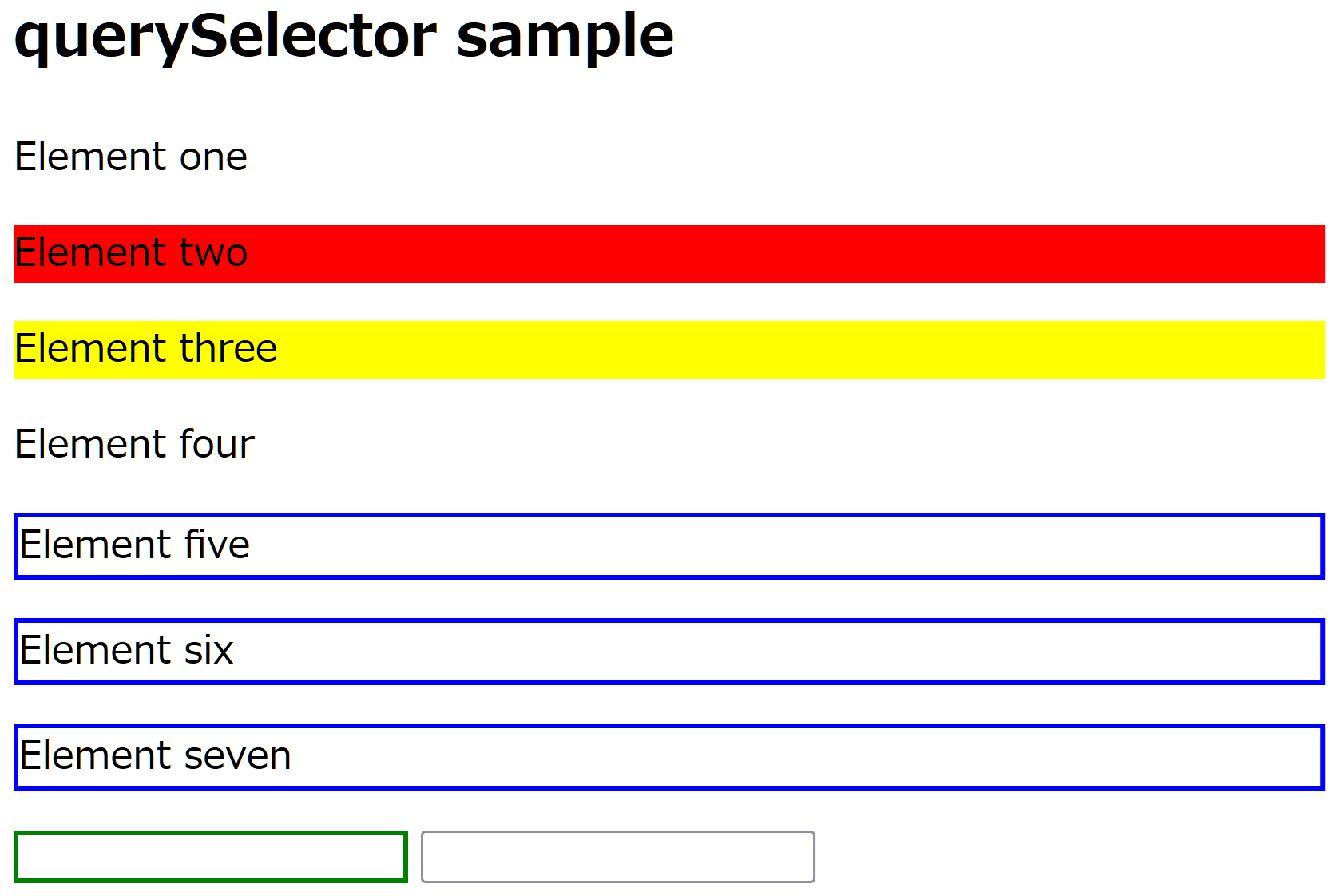The image size is (1340, 896).
Task: Focus the green-bordered text input
Action: (211, 857)
